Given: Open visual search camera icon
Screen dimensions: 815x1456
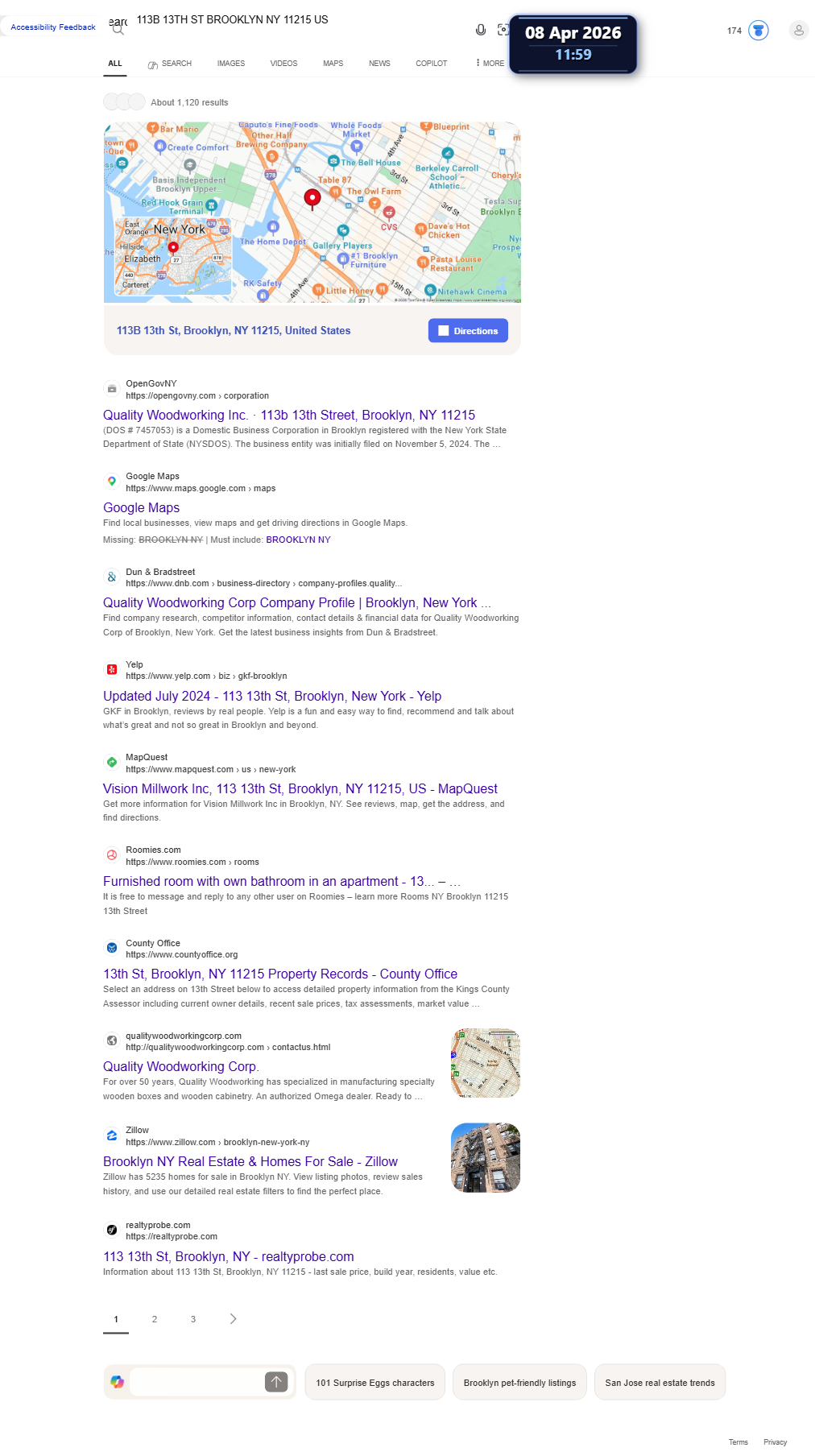Looking at the screenshot, I should point(503,30).
